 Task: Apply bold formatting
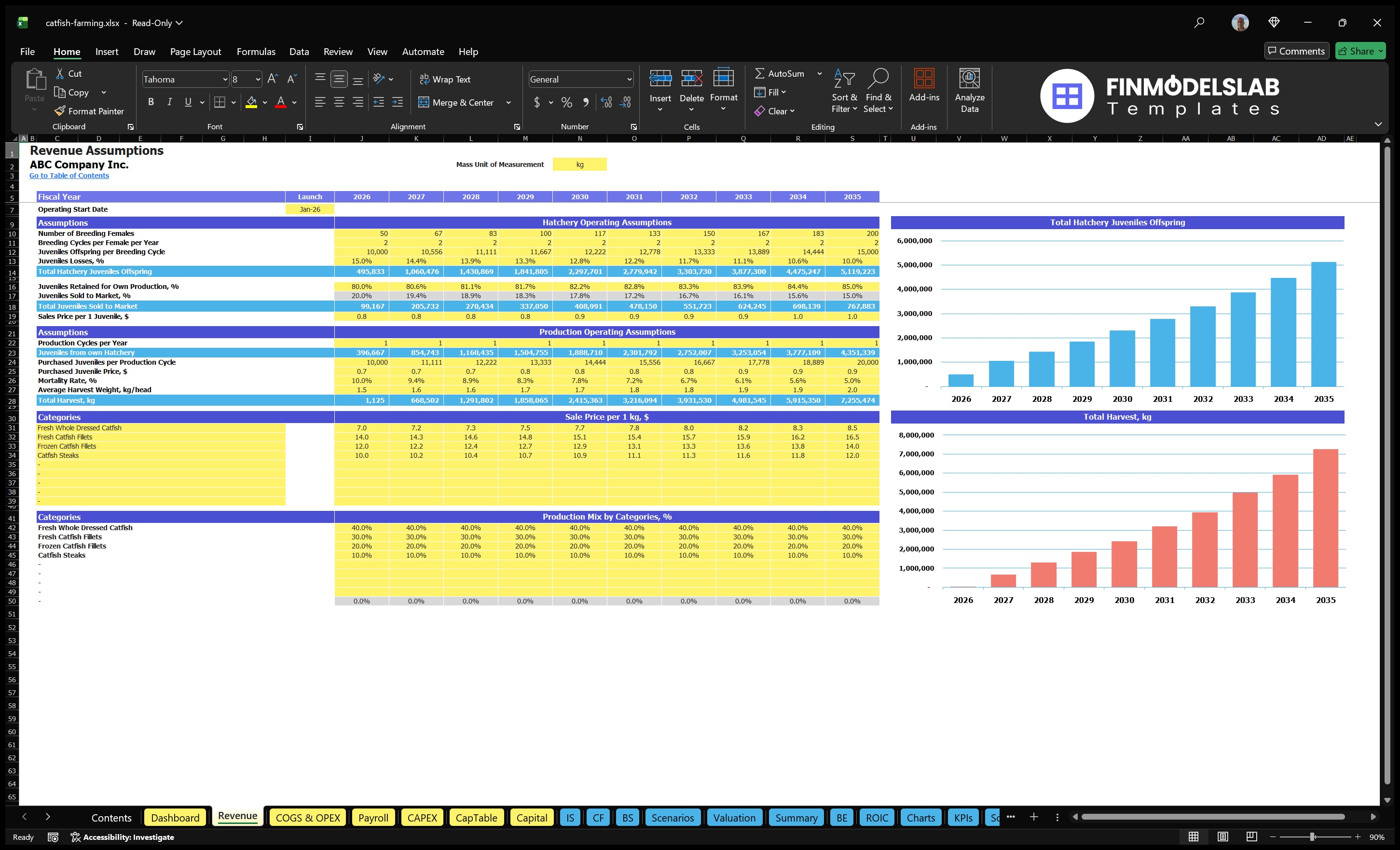[x=151, y=102]
